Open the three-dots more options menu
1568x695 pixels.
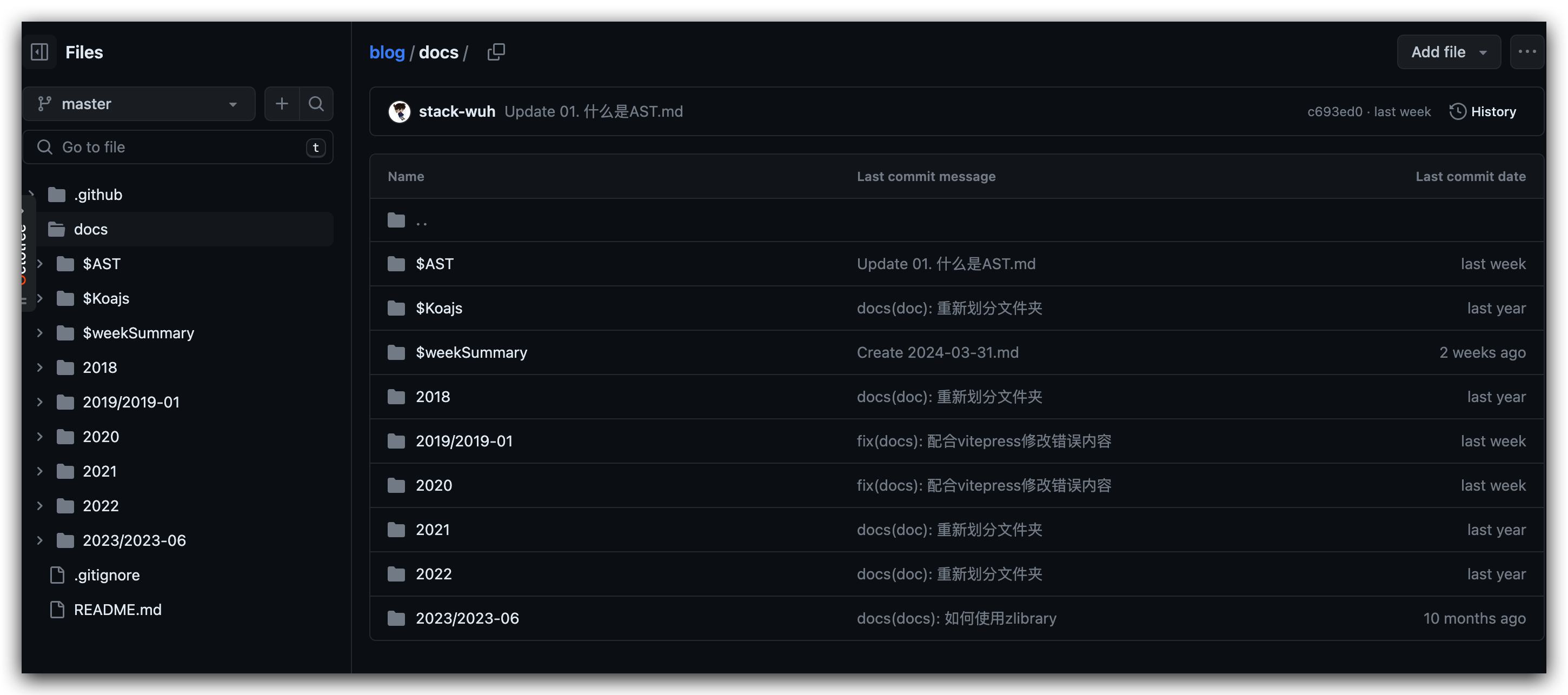click(x=1526, y=52)
